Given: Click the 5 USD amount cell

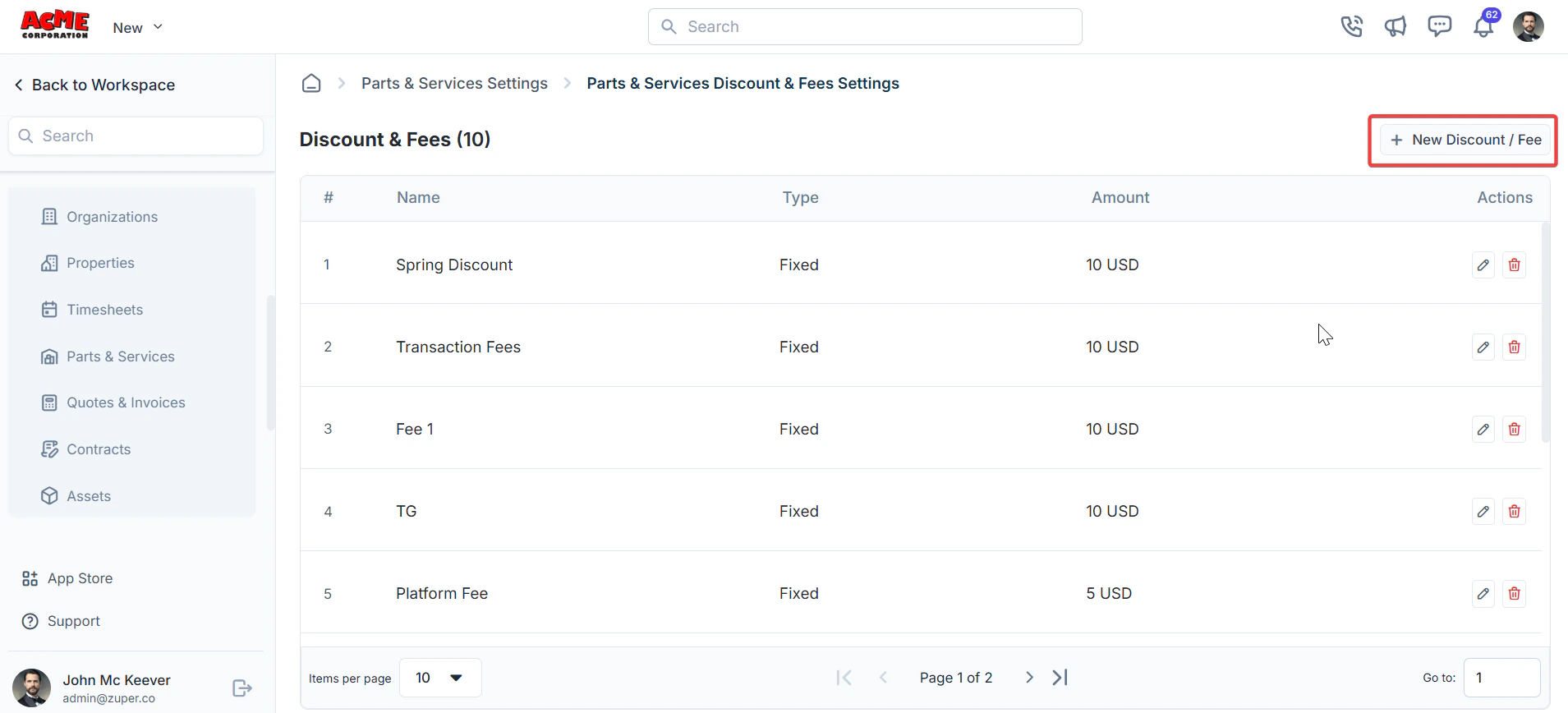Looking at the screenshot, I should point(1109,593).
